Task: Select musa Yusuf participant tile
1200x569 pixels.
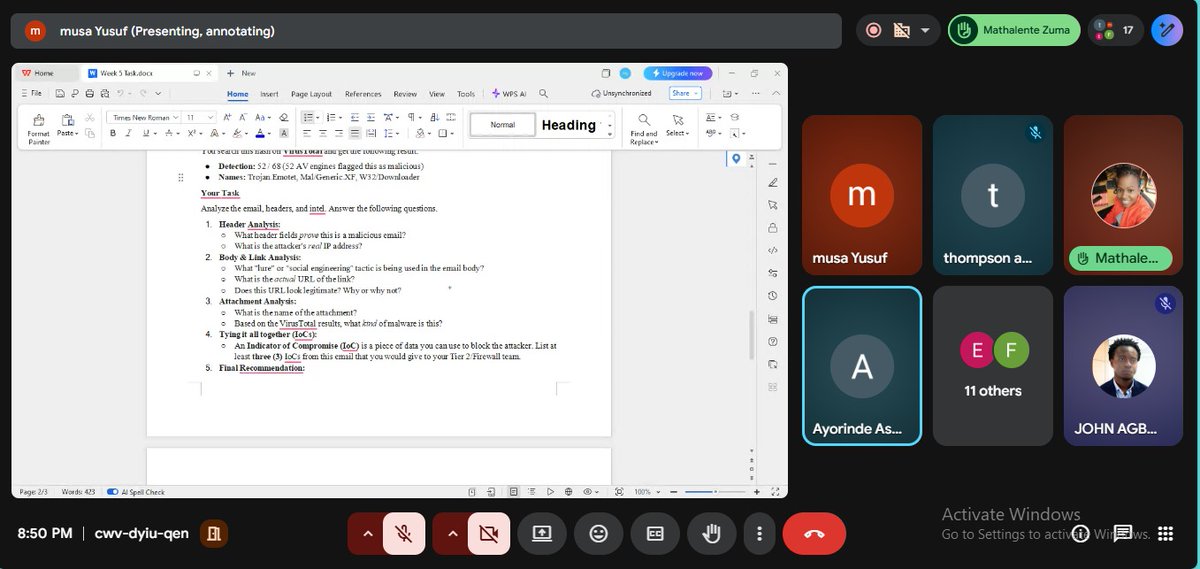Action: 862,195
